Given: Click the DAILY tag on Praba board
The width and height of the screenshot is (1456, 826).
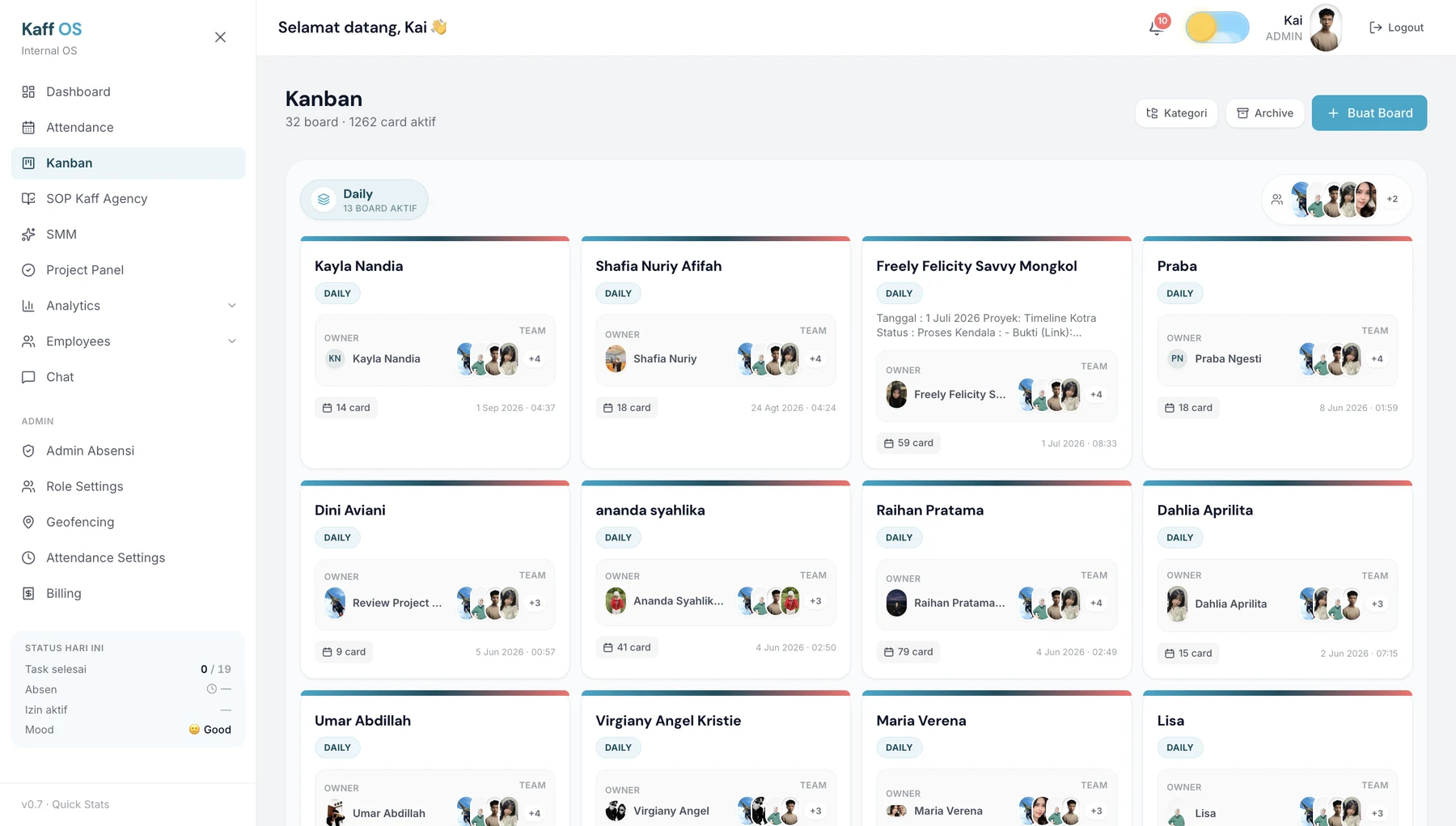Looking at the screenshot, I should pyautogui.click(x=1180, y=293).
